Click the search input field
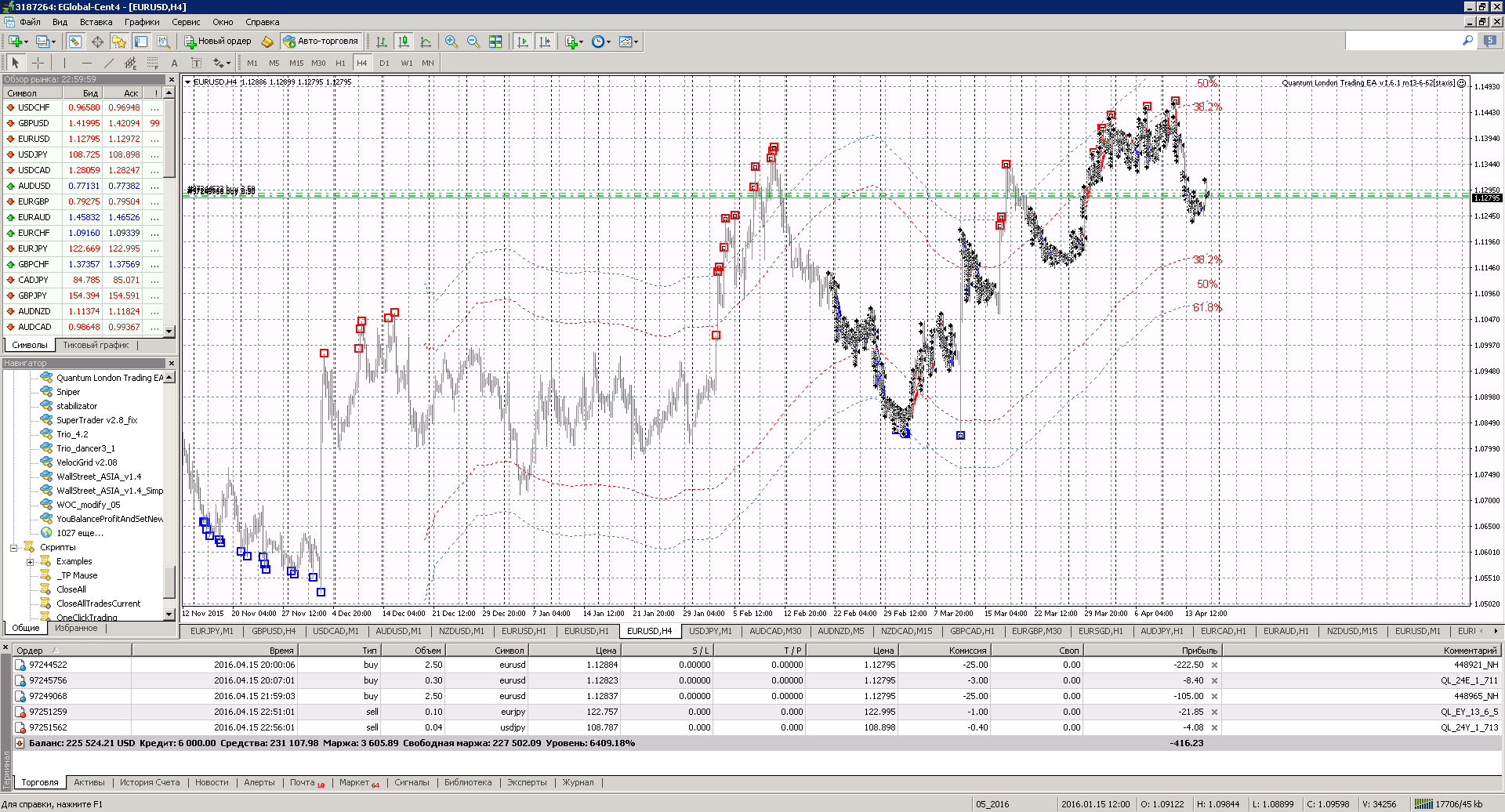1505x812 pixels. tap(1402, 41)
